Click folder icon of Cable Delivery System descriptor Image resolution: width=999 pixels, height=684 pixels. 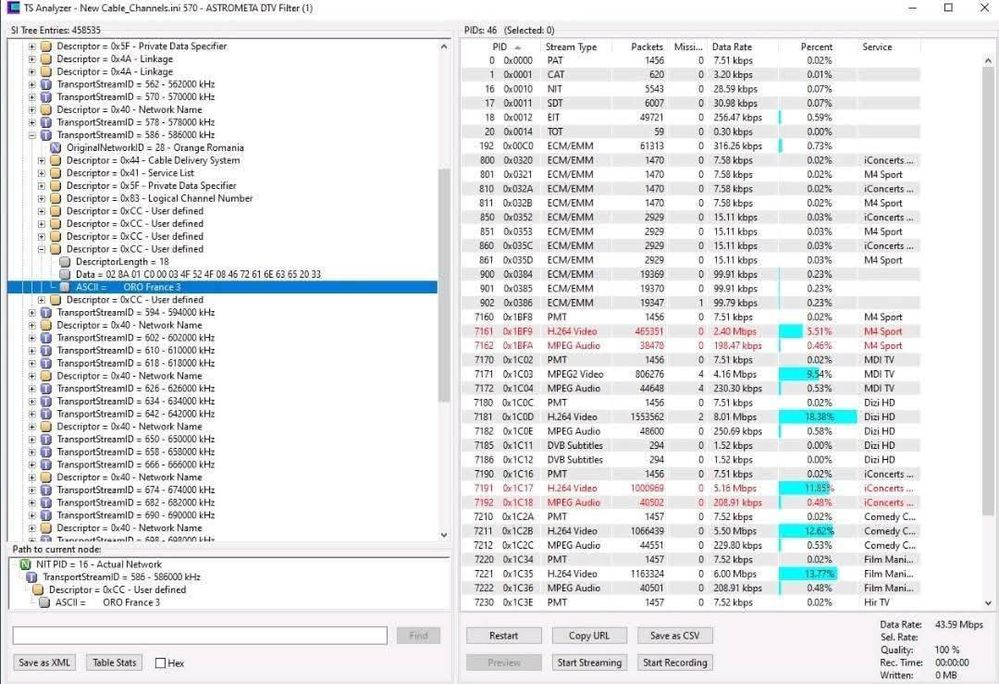tap(56, 161)
